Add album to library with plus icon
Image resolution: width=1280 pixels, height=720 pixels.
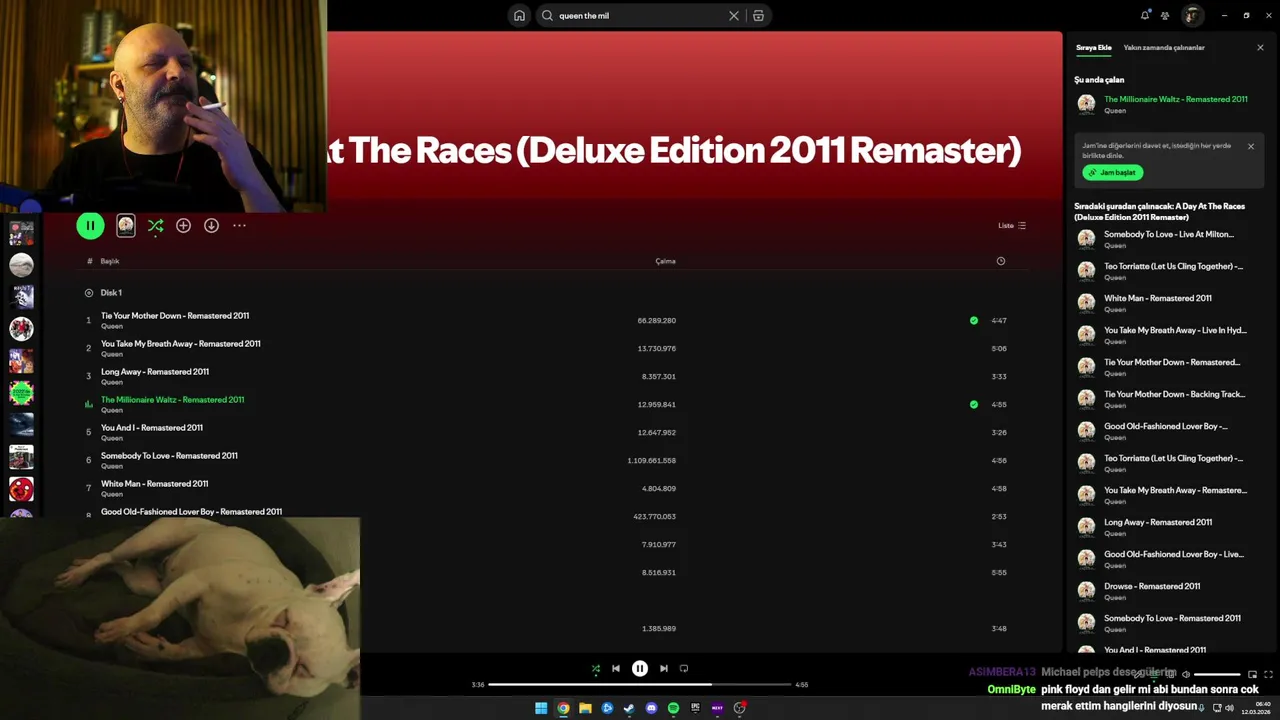coord(183,226)
